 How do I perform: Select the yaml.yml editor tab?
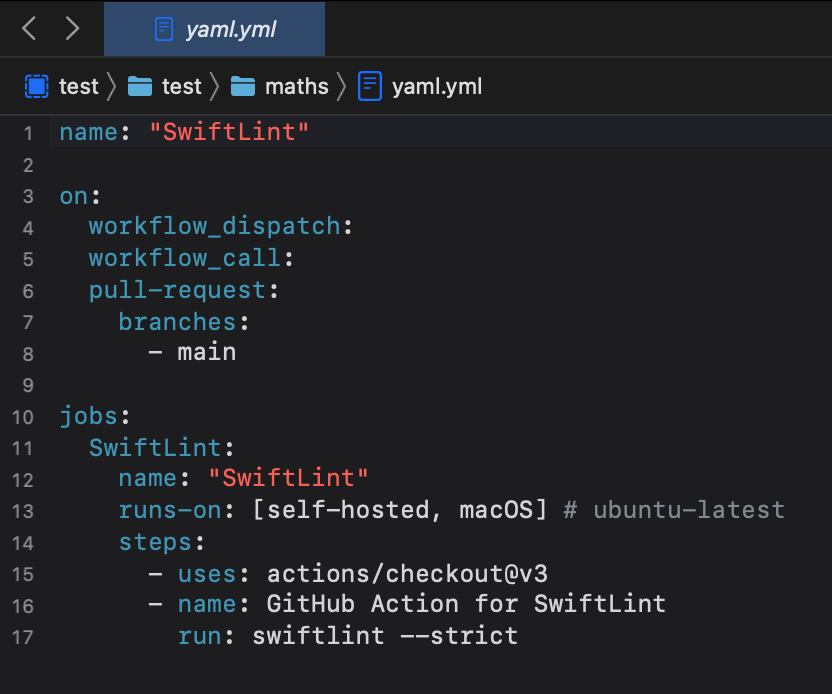(x=214, y=29)
